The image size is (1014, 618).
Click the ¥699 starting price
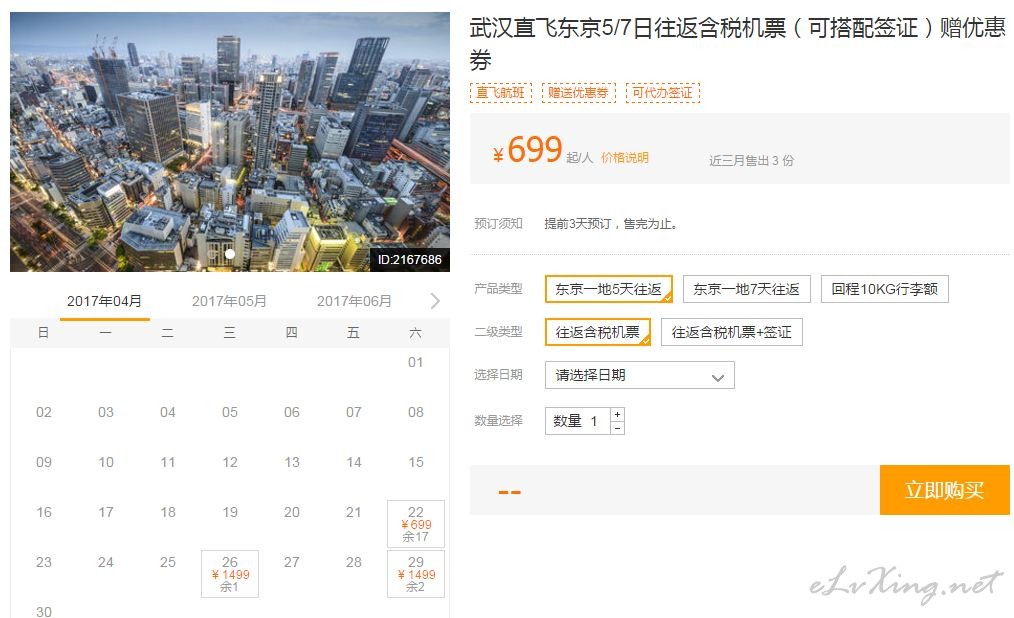coord(528,150)
